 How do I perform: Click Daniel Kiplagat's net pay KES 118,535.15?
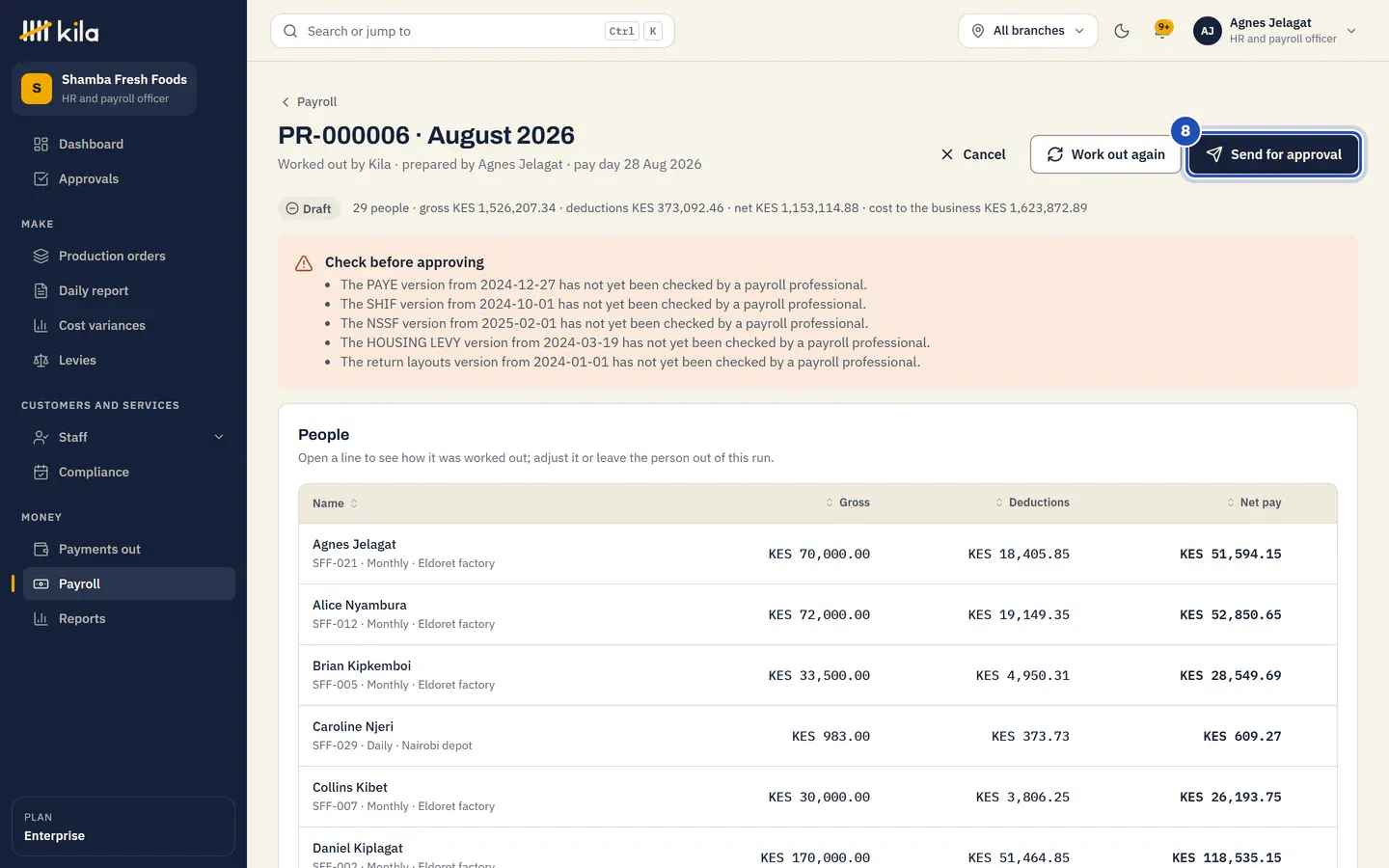[x=1227, y=857]
